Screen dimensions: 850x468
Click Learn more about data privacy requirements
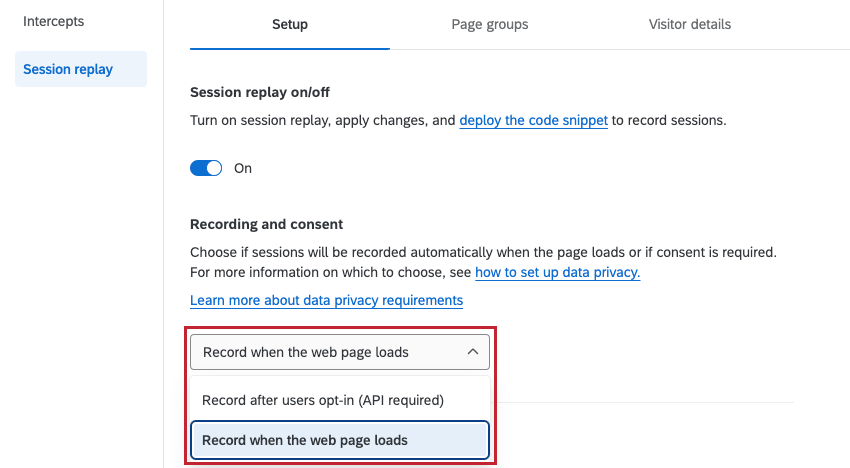click(326, 300)
